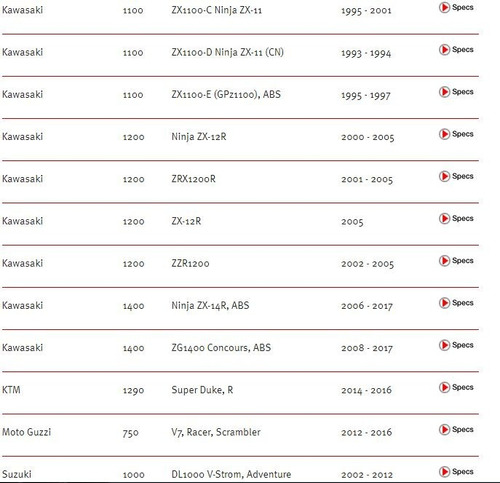The image size is (500, 483).
Task: Click the ZRX1200R model name
Action: 193,179
